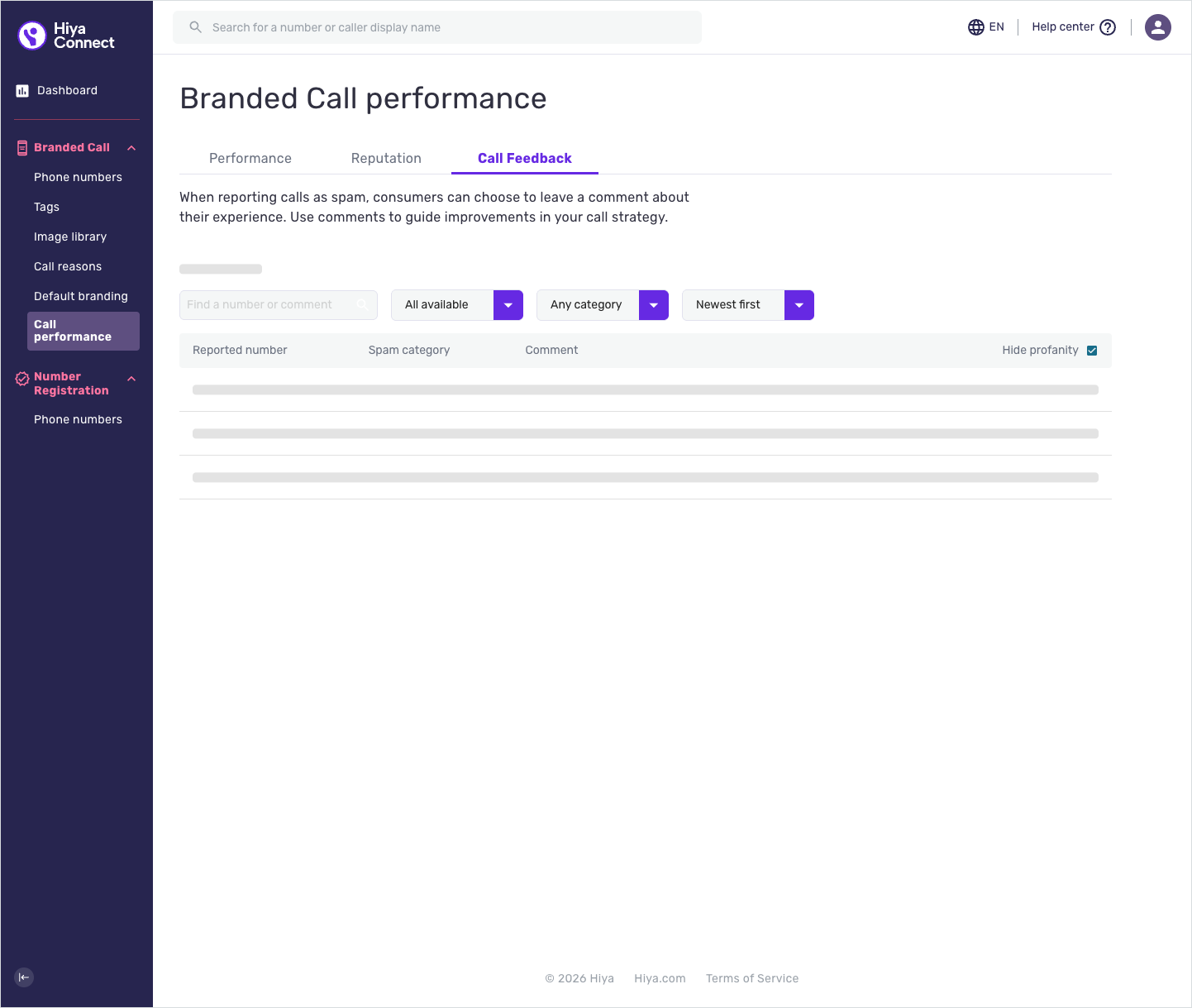Click the Spam category column header
The image size is (1192, 1008).
pyautogui.click(x=409, y=350)
